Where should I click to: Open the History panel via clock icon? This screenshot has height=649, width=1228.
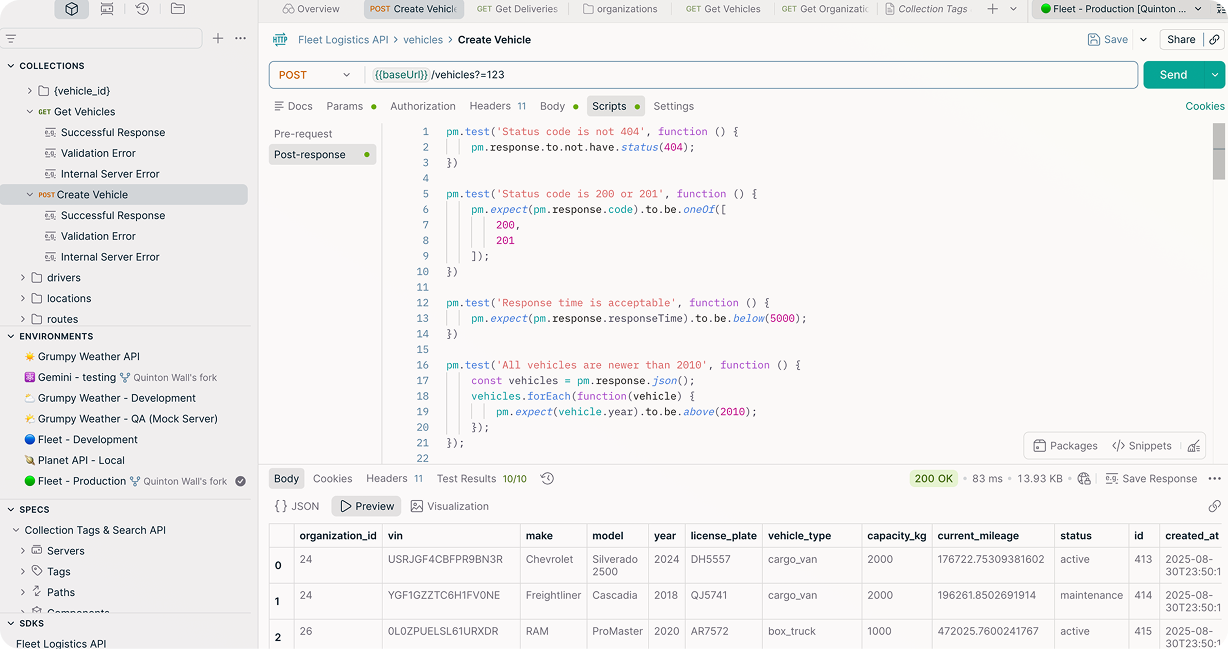143,8
